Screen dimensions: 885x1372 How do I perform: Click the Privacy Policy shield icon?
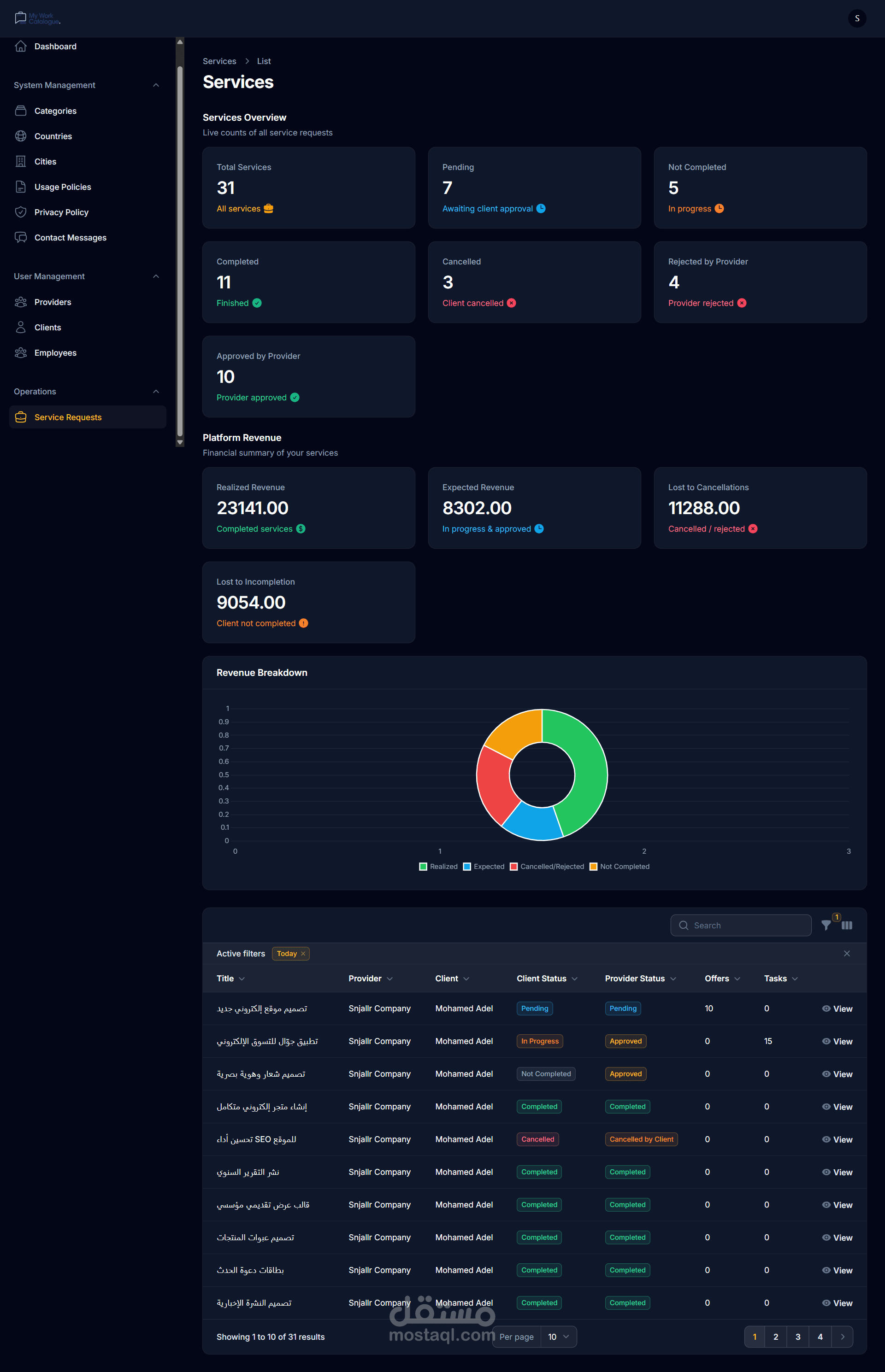coord(21,212)
